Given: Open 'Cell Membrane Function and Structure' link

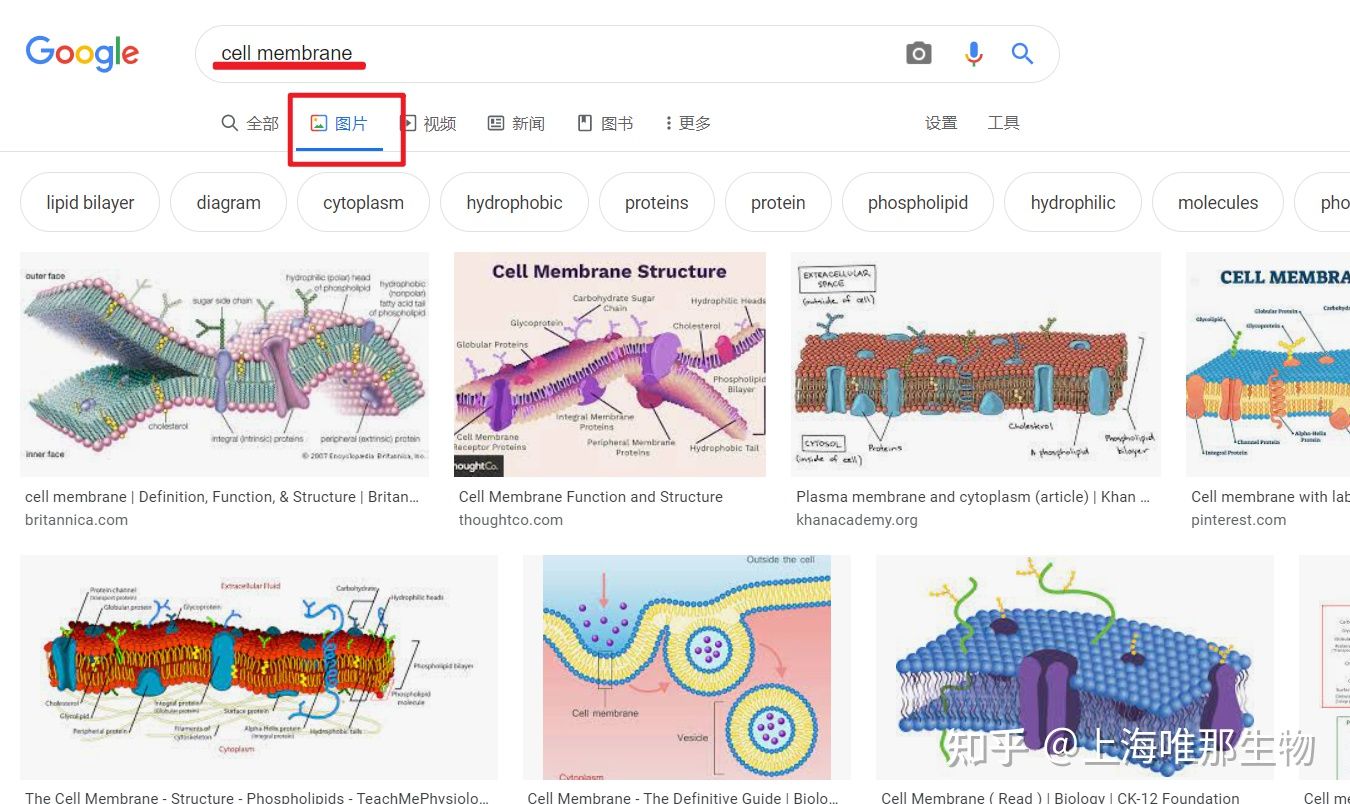Looking at the screenshot, I should [591, 497].
